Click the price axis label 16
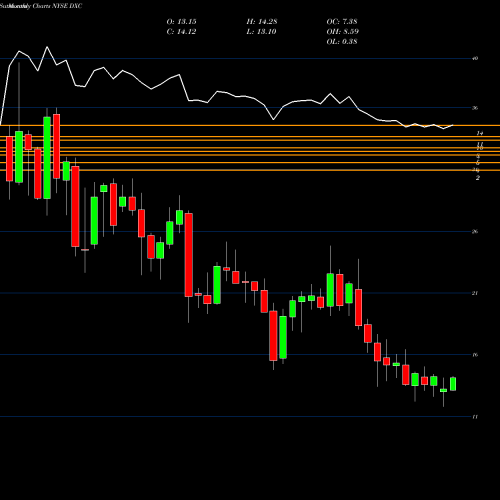This screenshot has width=500, height=500. [x=475, y=355]
